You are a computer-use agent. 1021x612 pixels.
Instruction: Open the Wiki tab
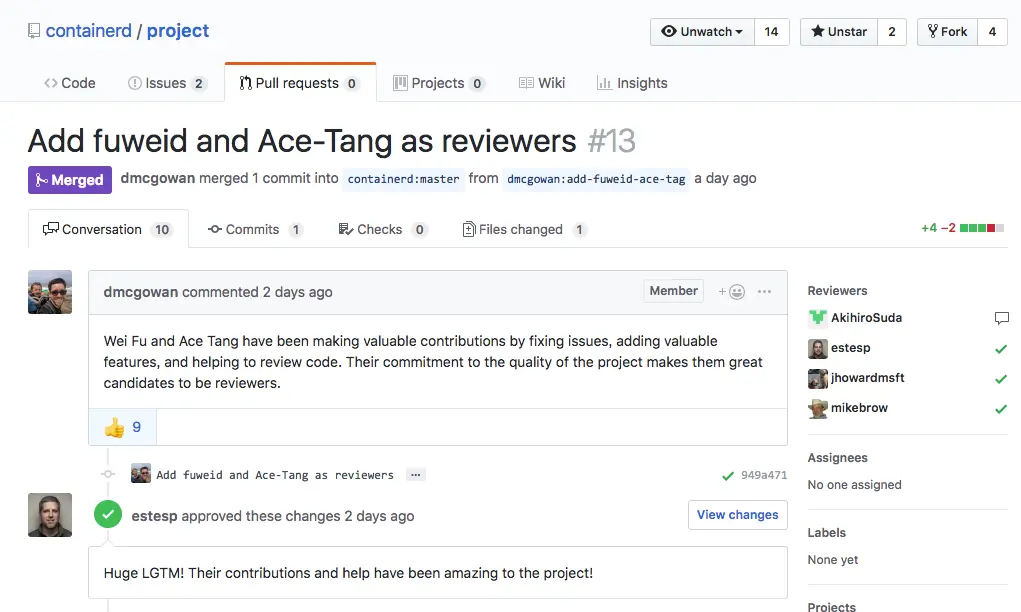click(x=542, y=83)
